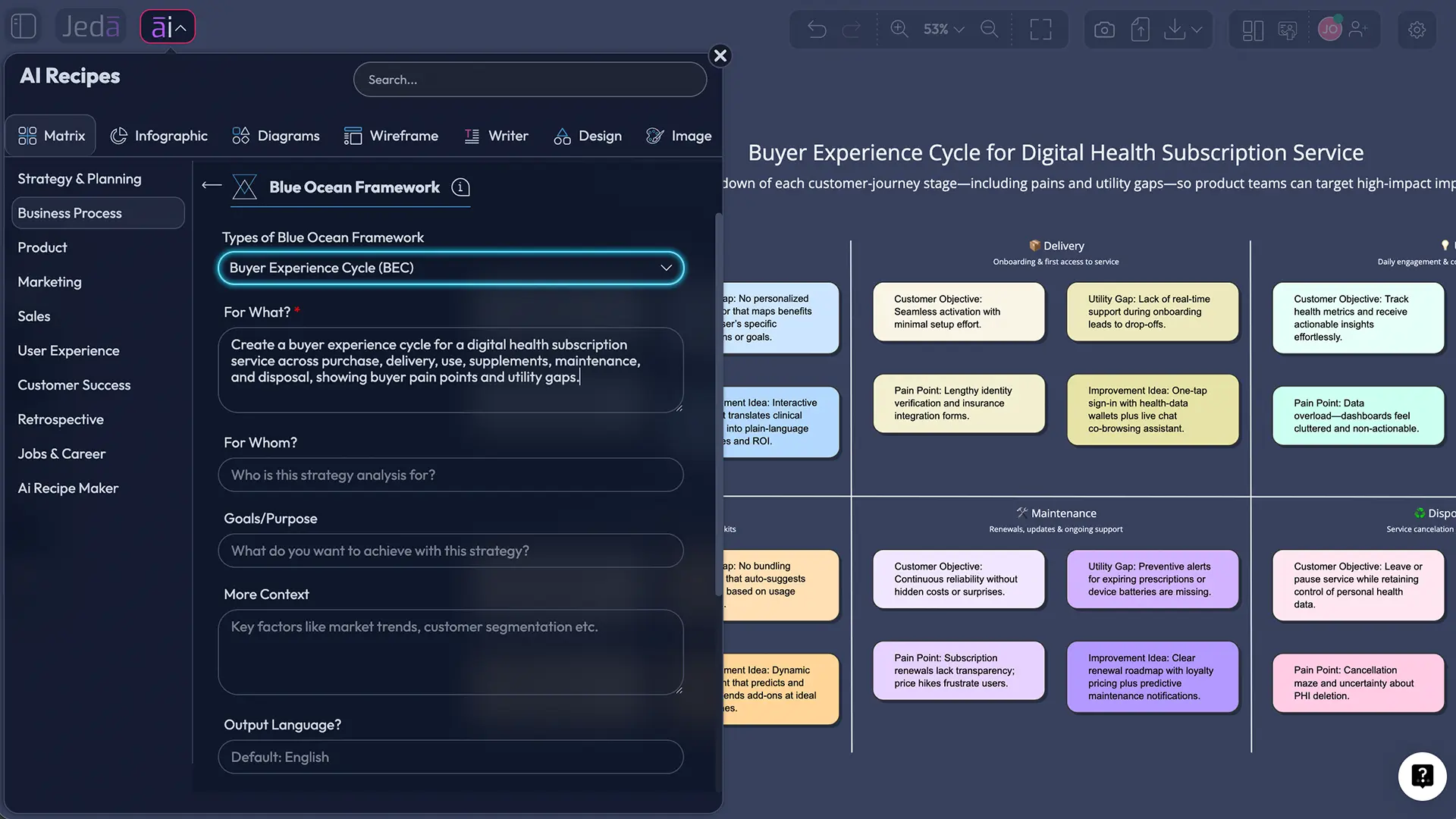Click the recipes Search field
This screenshot has width=1456, height=819.
tap(530, 80)
